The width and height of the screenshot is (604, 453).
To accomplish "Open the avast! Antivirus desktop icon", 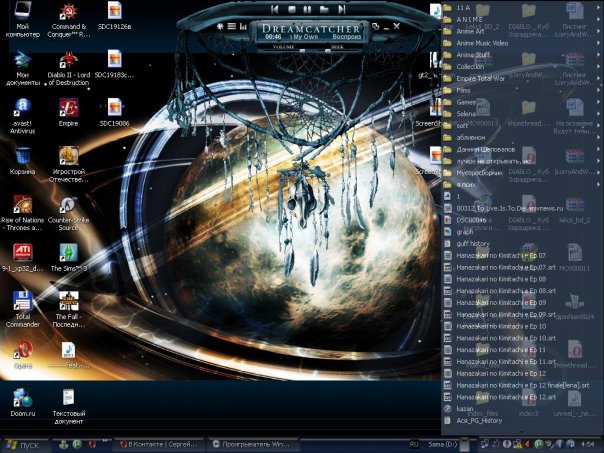I will coord(22,108).
